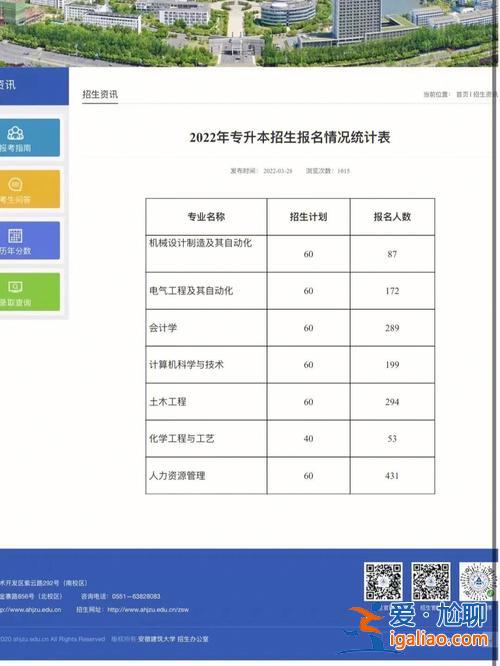This screenshot has width=500, height=666.
Task: Click the circular mini-program code in footer
Action: (x=478, y=581)
